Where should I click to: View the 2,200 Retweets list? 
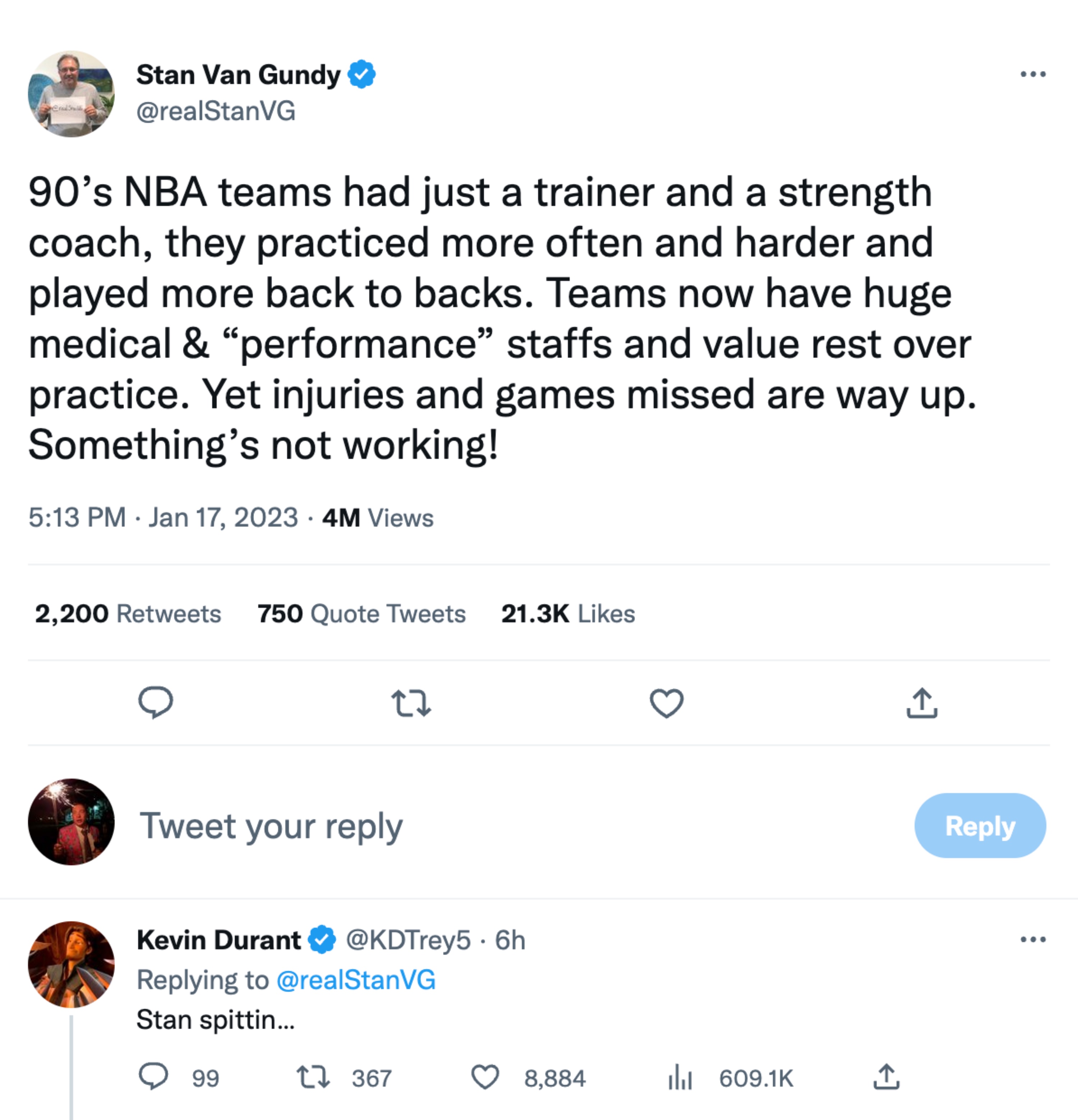(x=128, y=614)
